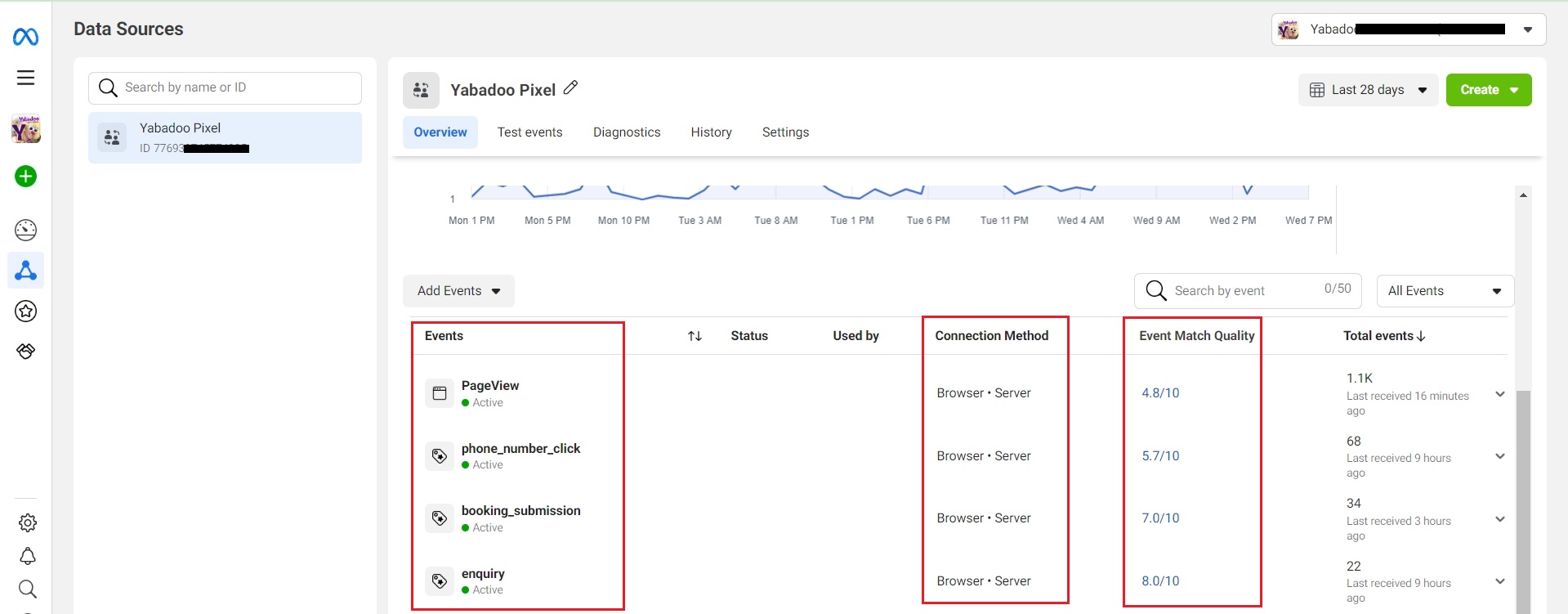Viewport: 1568px width, 614px height.
Task: Open the Last 28 days date range
Action: (x=1368, y=90)
